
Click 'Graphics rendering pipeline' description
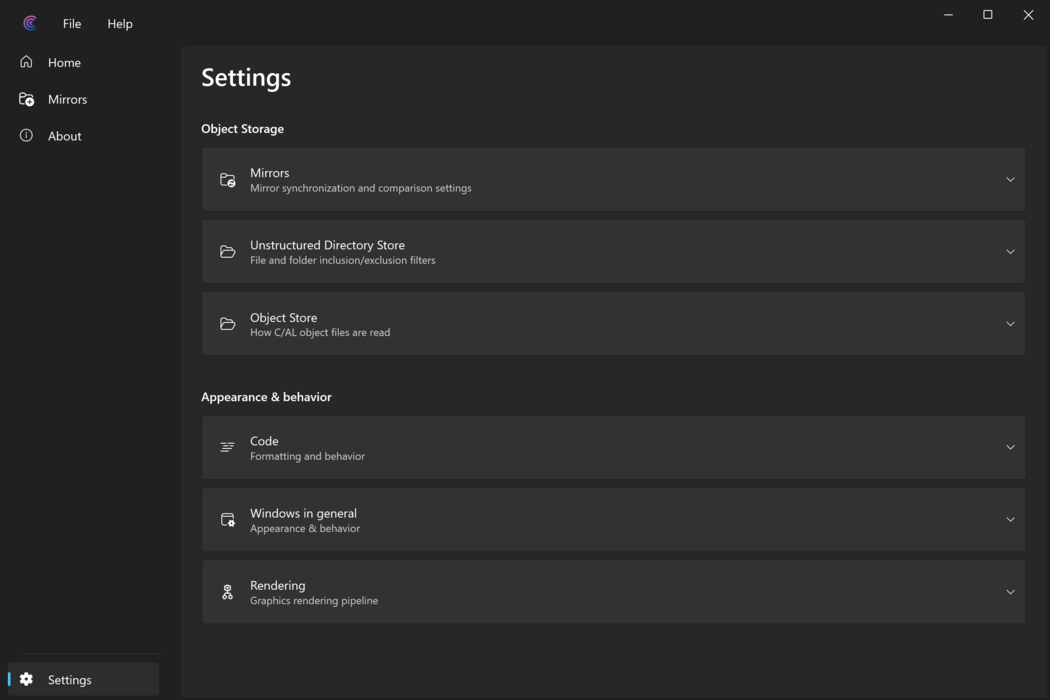[314, 601]
